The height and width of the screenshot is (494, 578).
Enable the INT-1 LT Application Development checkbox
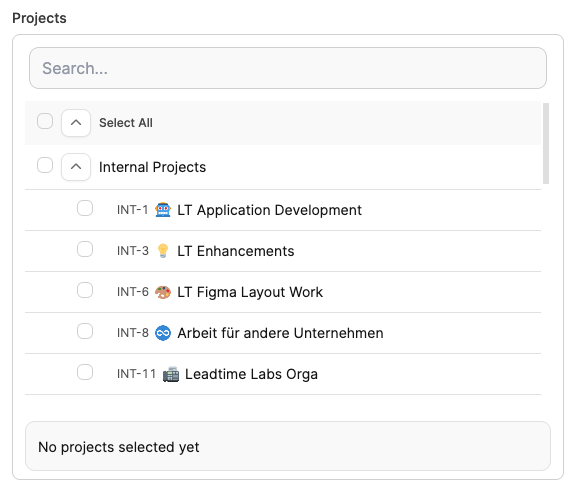(x=85, y=208)
